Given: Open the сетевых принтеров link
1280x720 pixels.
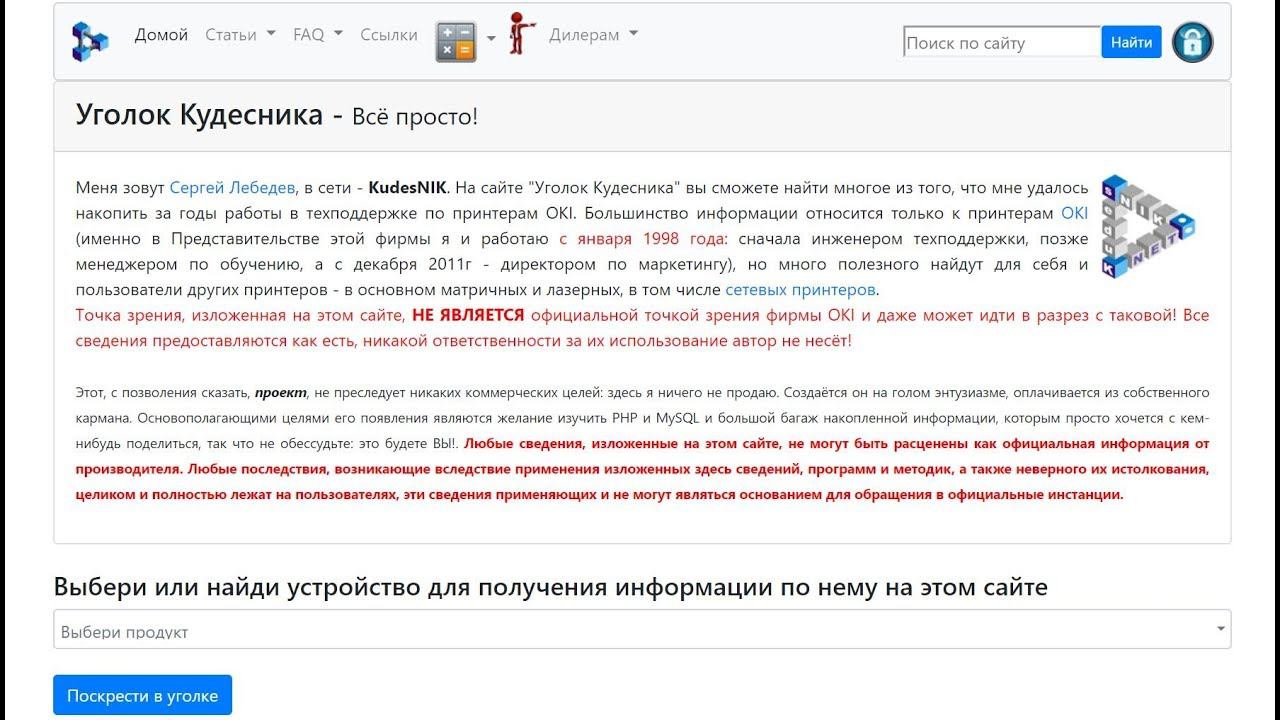Looking at the screenshot, I should click(x=801, y=290).
